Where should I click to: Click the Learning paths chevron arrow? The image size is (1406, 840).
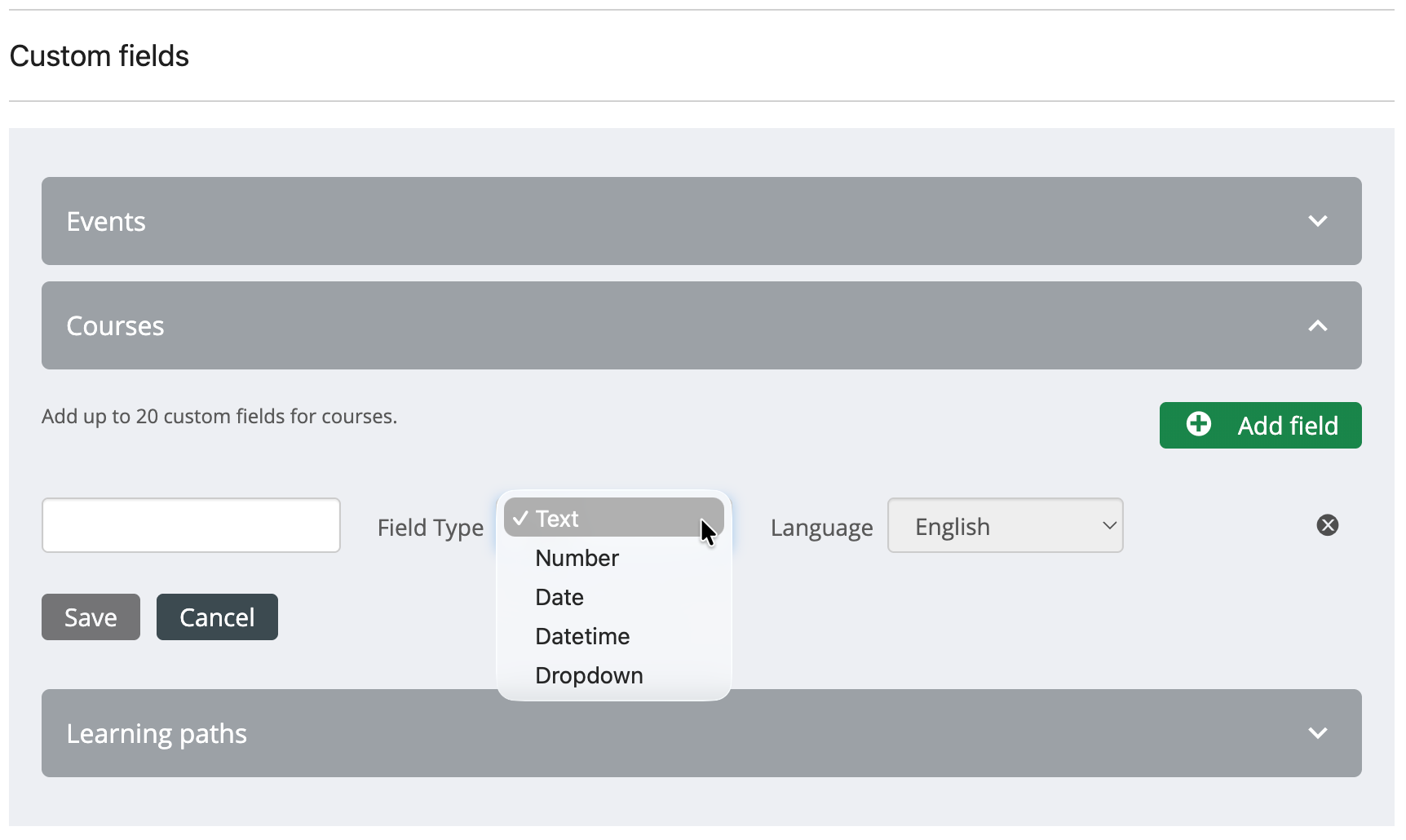tap(1317, 733)
